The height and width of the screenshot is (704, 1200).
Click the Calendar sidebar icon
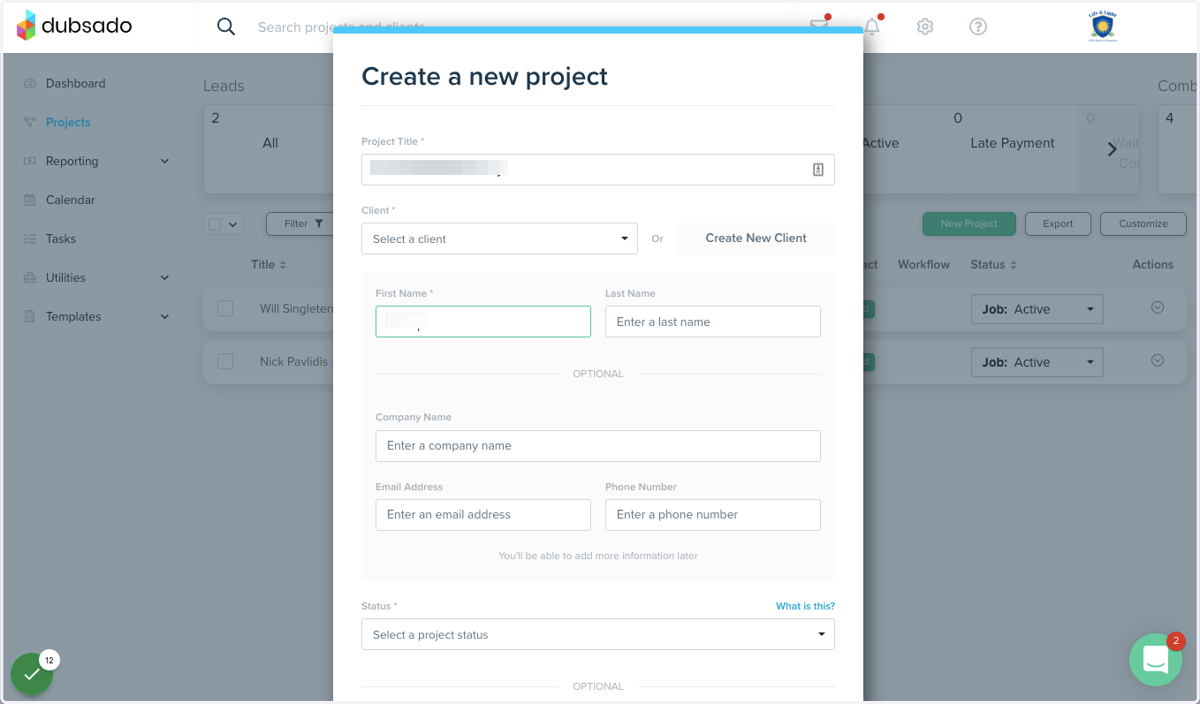(x=29, y=200)
